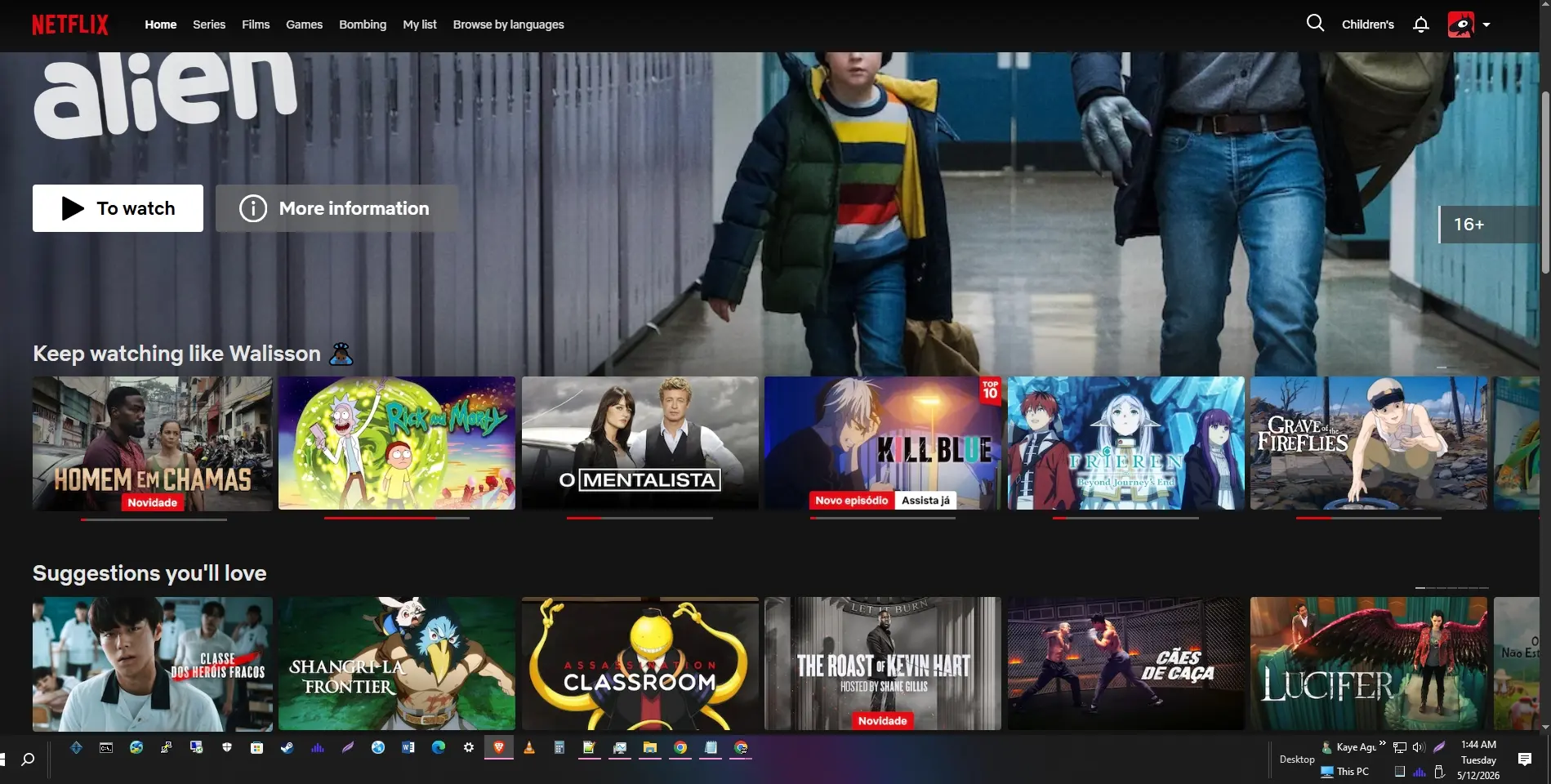Open Microsoft Edge from the taskbar

tap(438, 747)
